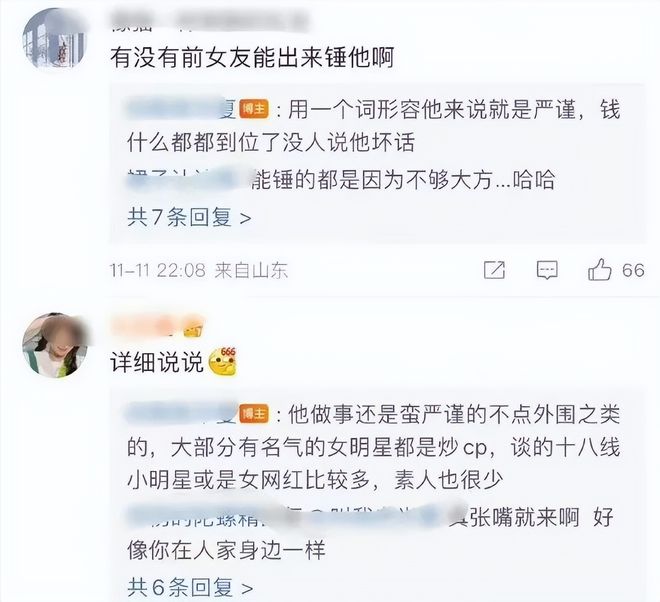Tap the share/repost icon on first comment
The width and height of the screenshot is (660, 602).
pyautogui.click(x=494, y=270)
